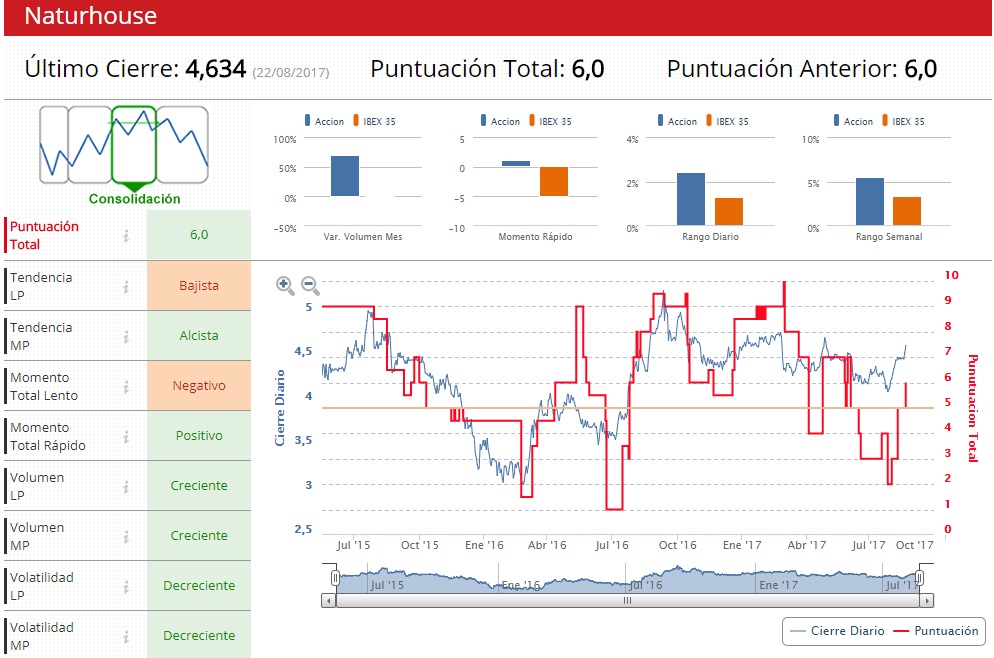Open info icon for Tendencia MP row
Screen dimensions: 994x658
point(126,337)
